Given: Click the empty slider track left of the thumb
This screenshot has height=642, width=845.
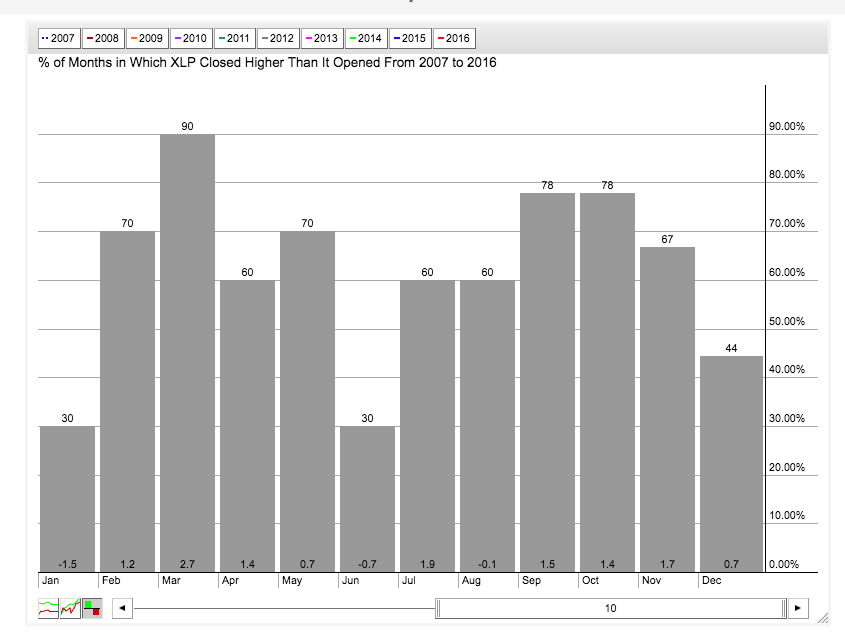Looking at the screenshot, I should click(x=285, y=608).
